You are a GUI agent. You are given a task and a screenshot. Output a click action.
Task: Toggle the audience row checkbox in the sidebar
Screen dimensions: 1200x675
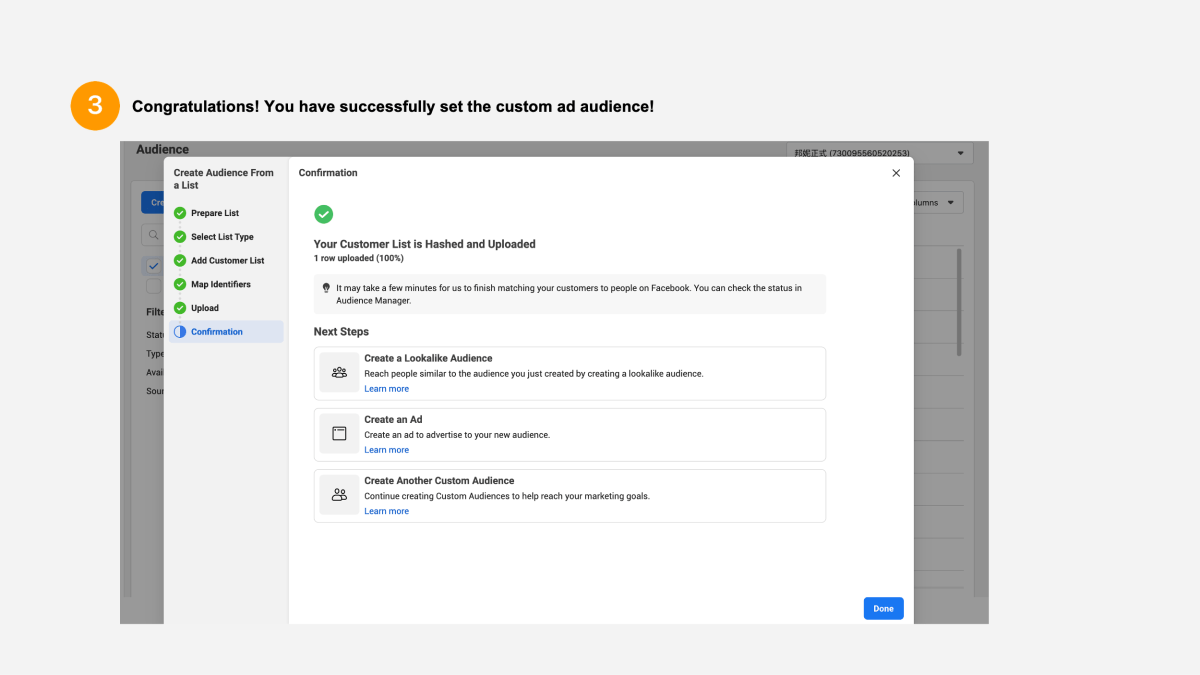pyautogui.click(x=153, y=265)
